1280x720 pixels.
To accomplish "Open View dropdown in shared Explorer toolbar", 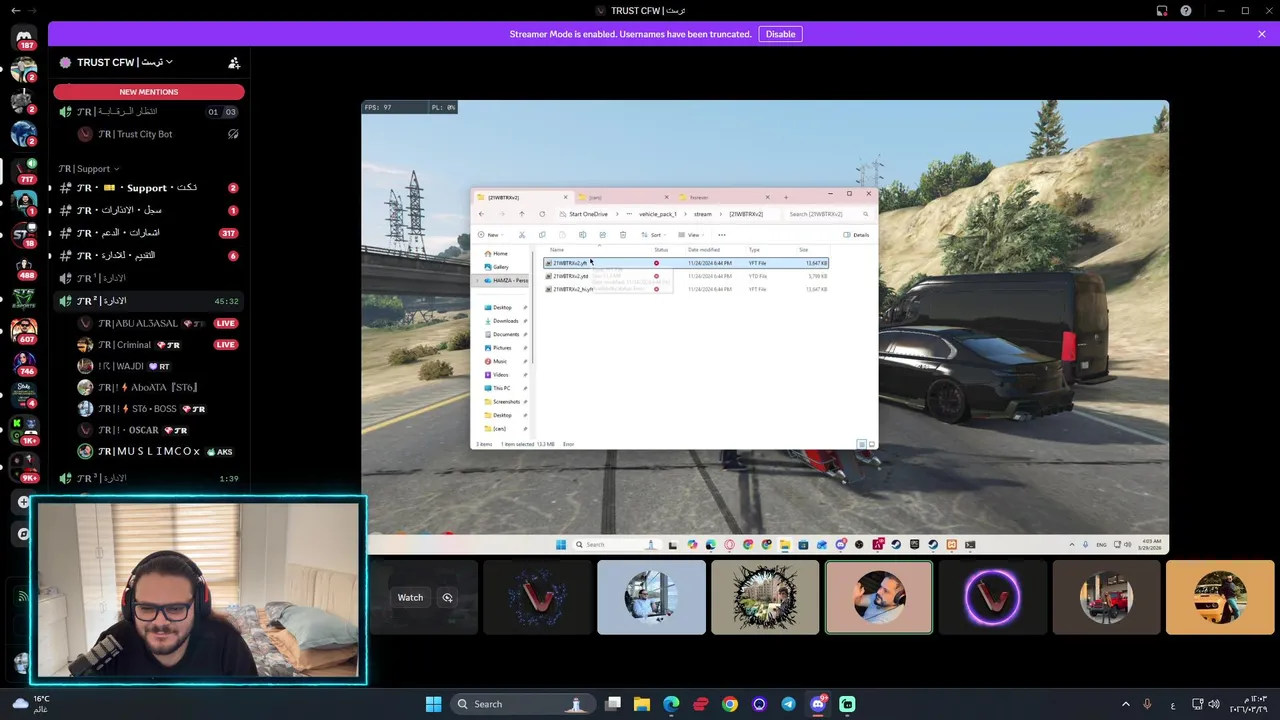I will point(692,235).
